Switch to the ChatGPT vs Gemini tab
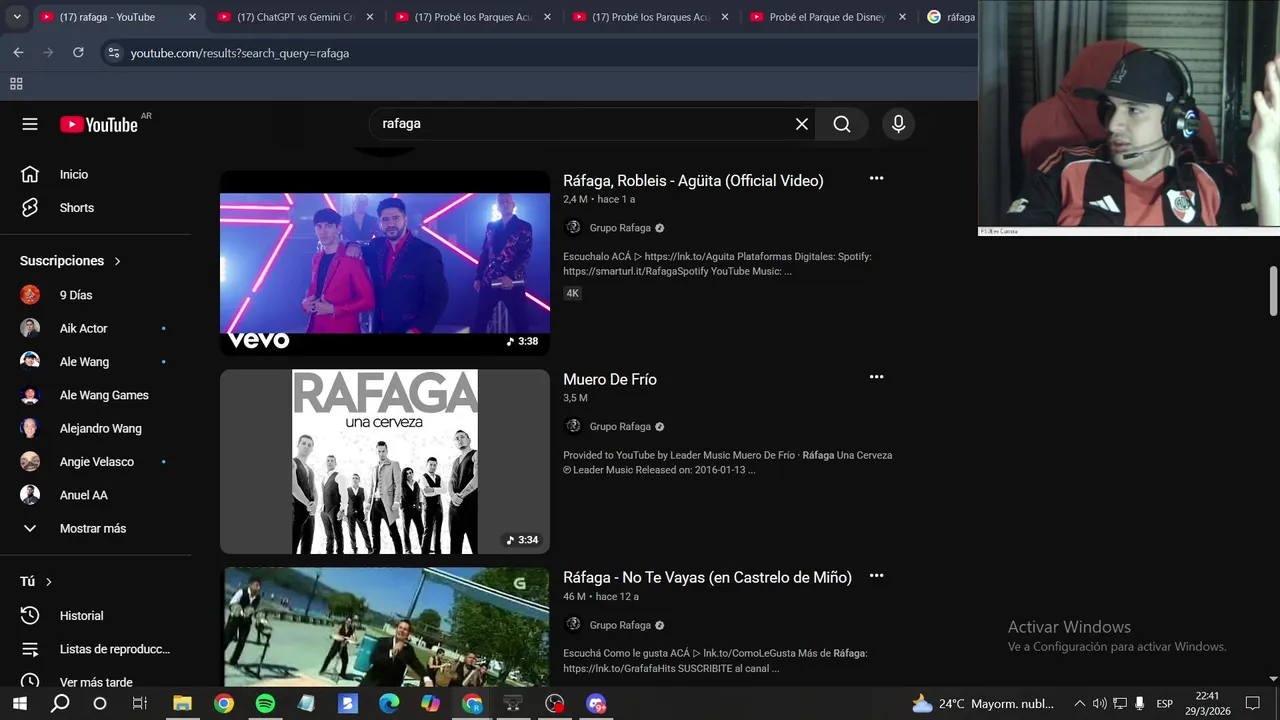 point(295,17)
